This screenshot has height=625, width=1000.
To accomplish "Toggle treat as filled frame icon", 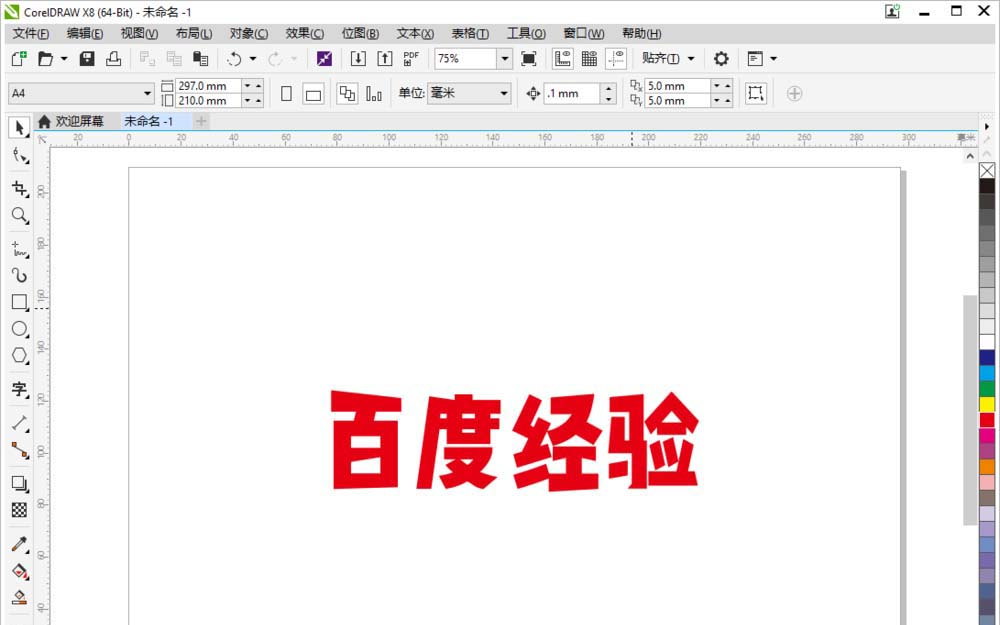I will click(756, 93).
